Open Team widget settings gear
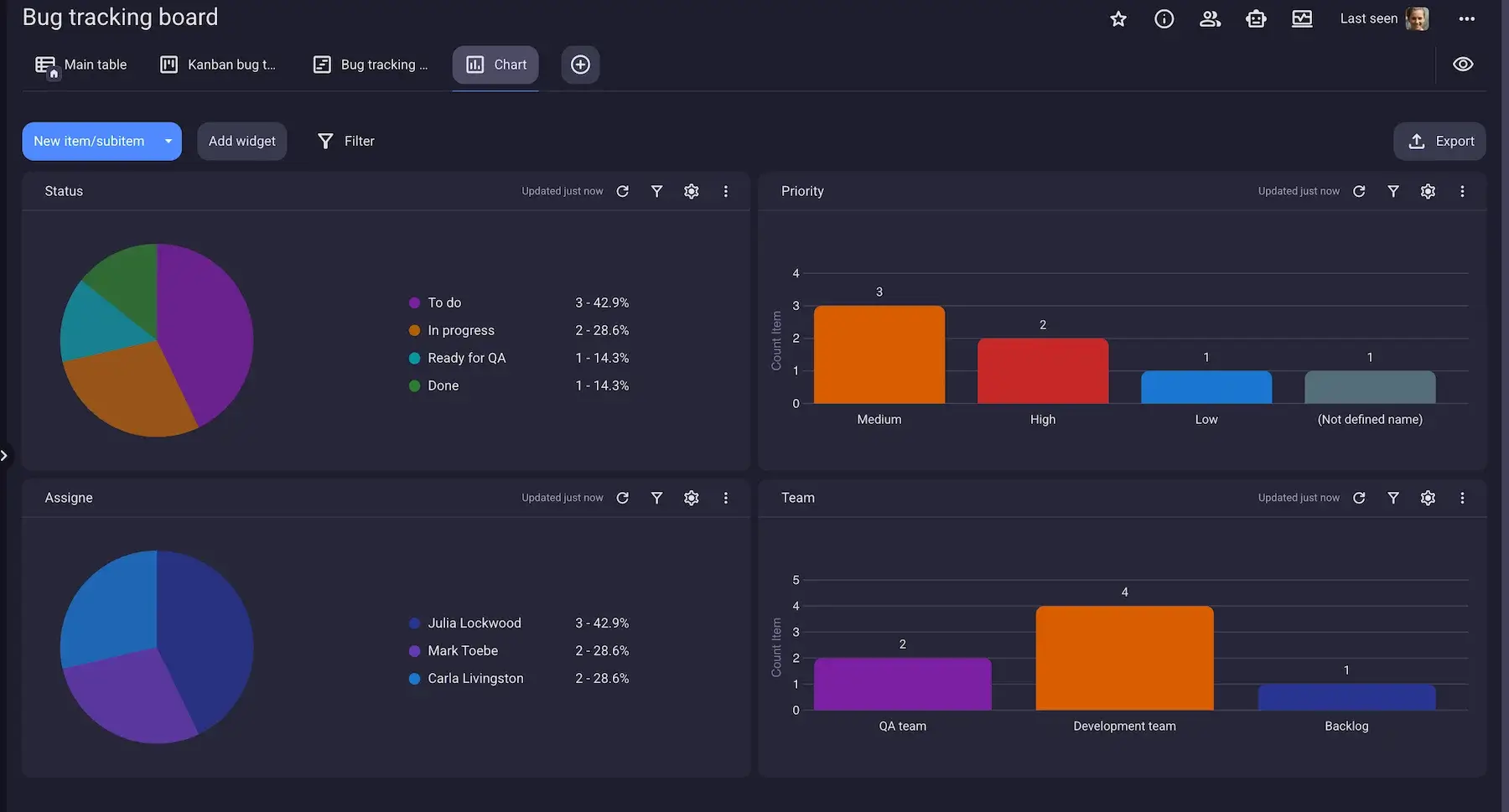 [1429, 498]
